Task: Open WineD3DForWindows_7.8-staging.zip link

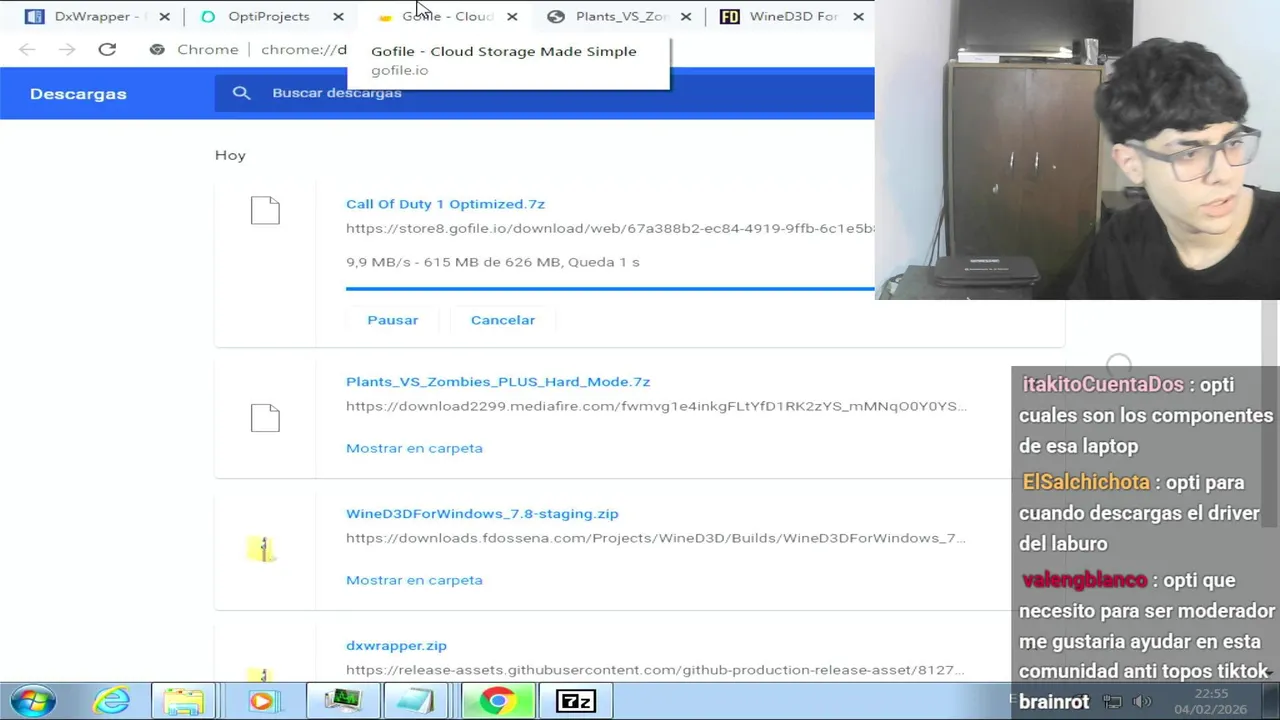Action: pos(482,514)
